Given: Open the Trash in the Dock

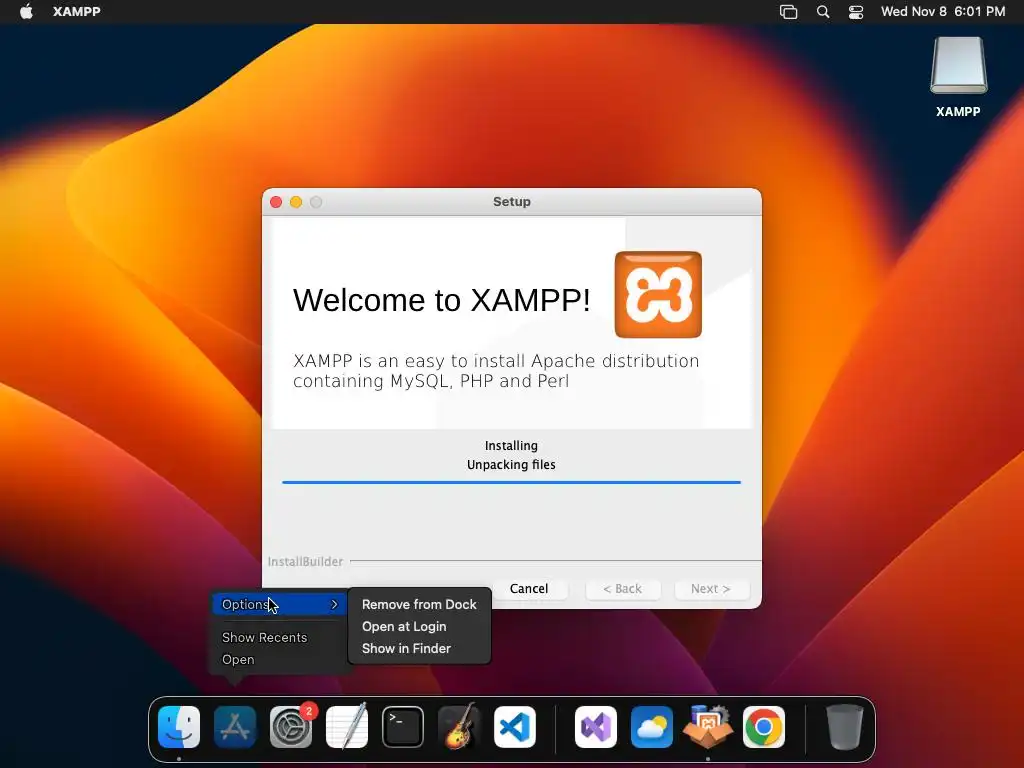Looking at the screenshot, I should click(844, 727).
